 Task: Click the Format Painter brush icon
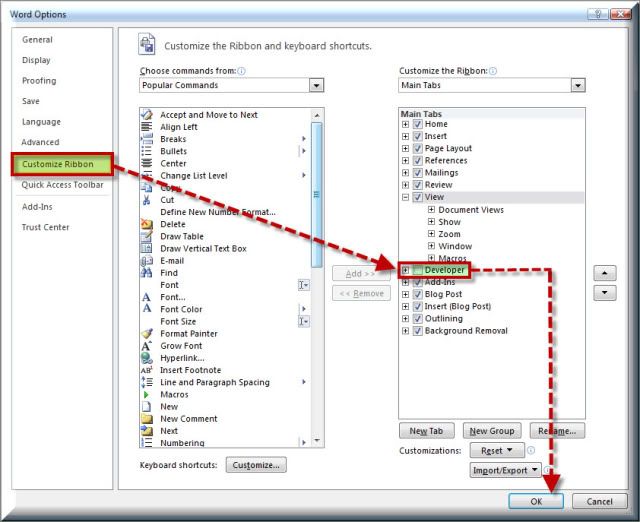click(147, 333)
